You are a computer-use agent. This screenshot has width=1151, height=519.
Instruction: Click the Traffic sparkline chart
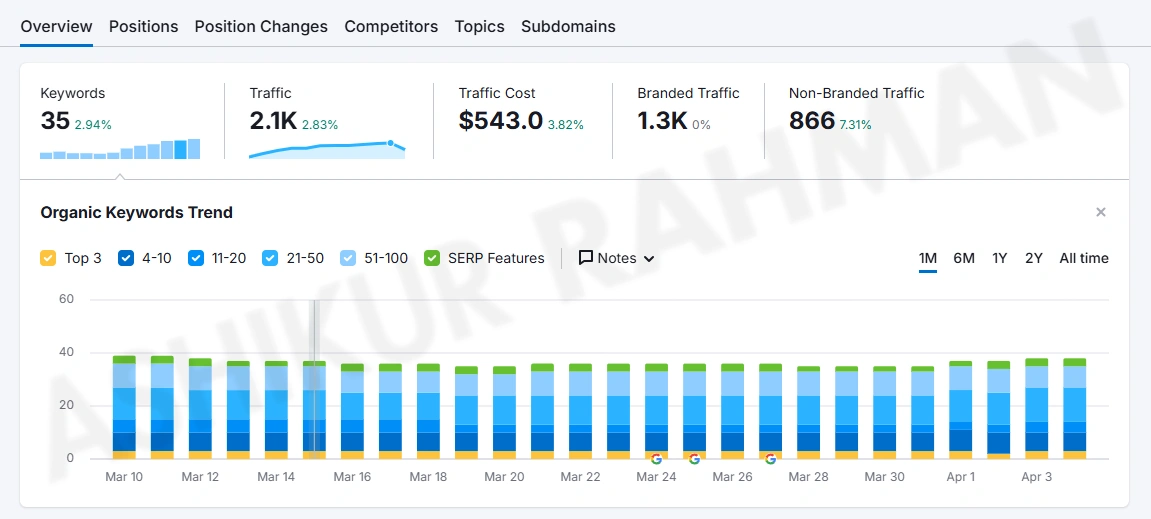pos(327,149)
